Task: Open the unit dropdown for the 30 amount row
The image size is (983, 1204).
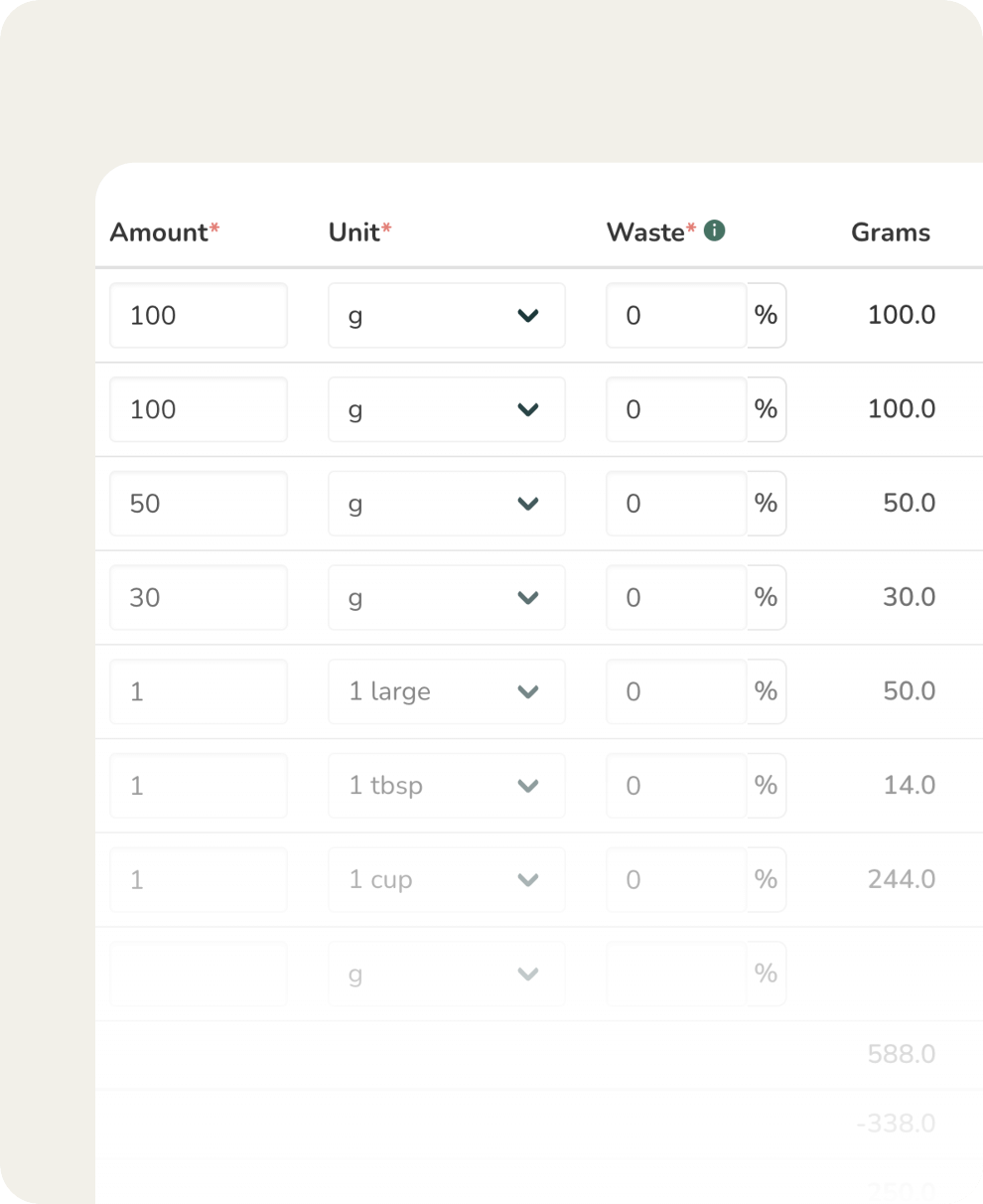Action: pyautogui.click(x=447, y=598)
